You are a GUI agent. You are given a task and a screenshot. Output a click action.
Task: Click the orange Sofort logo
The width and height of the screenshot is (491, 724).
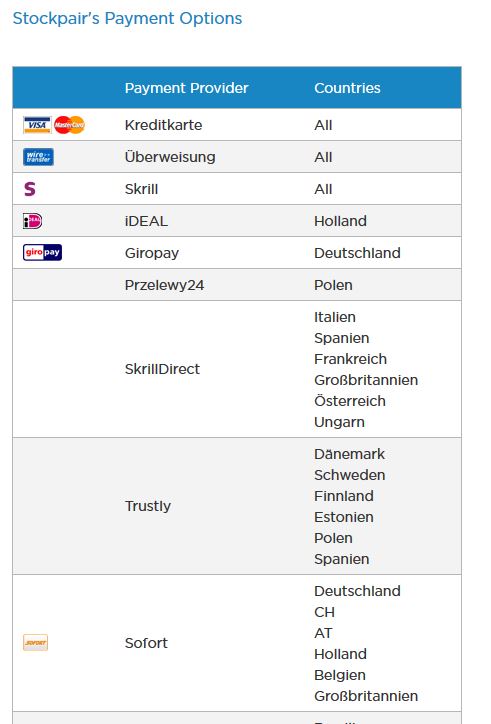[x=36, y=642]
